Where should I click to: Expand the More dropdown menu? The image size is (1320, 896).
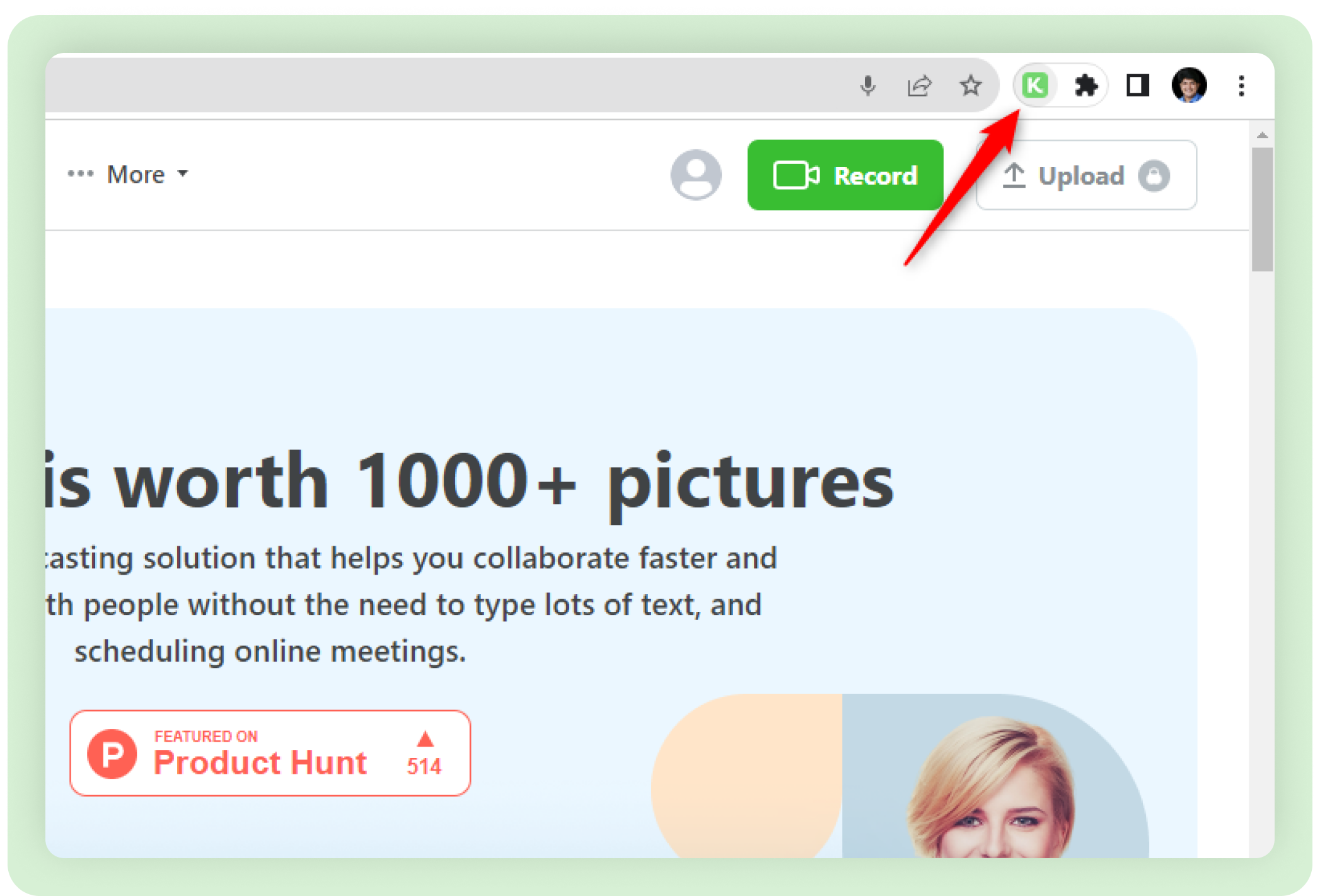pyautogui.click(x=129, y=175)
